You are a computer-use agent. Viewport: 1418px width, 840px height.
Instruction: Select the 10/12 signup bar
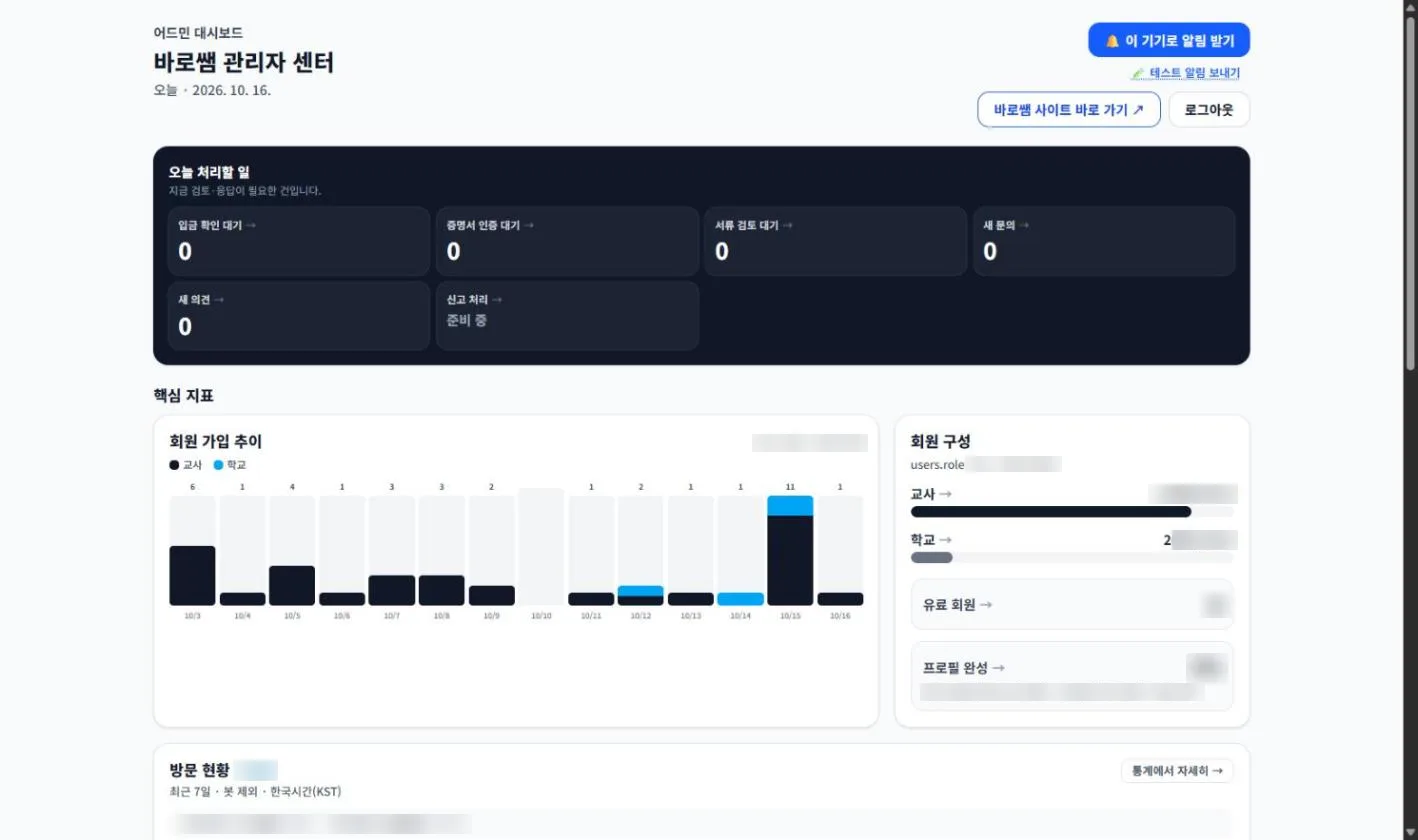pos(641,596)
